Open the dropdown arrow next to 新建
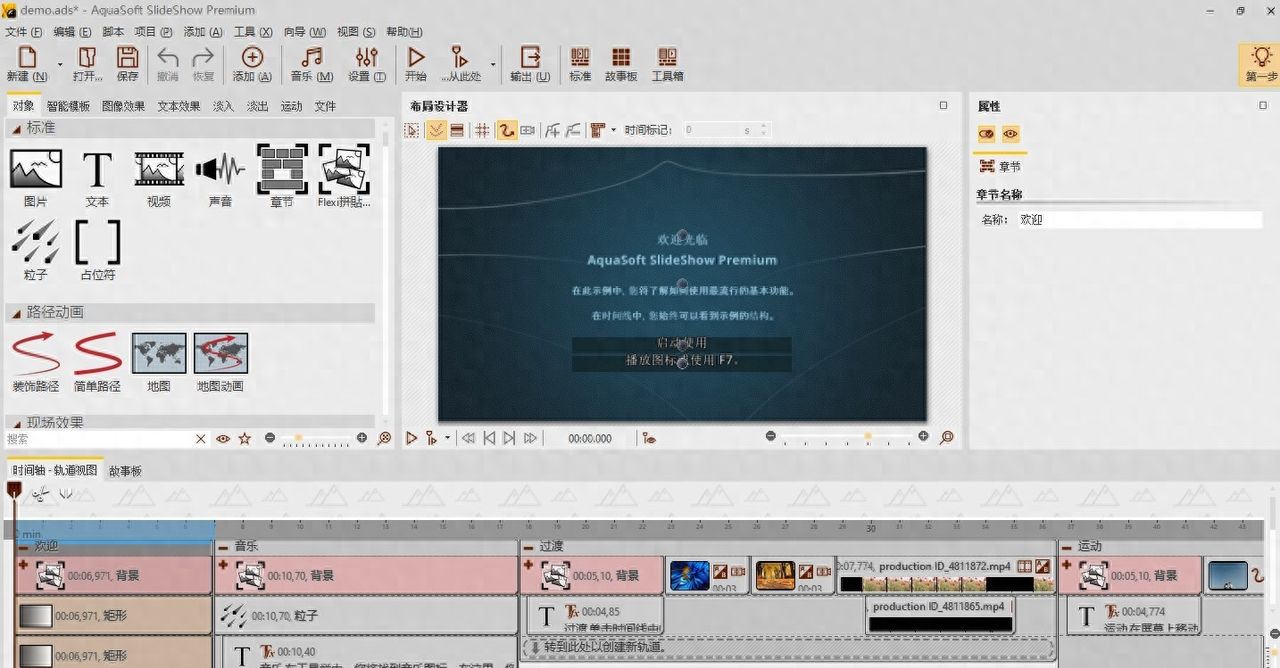Image resolution: width=1280 pixels, height=668 pixels. point(59,63)
